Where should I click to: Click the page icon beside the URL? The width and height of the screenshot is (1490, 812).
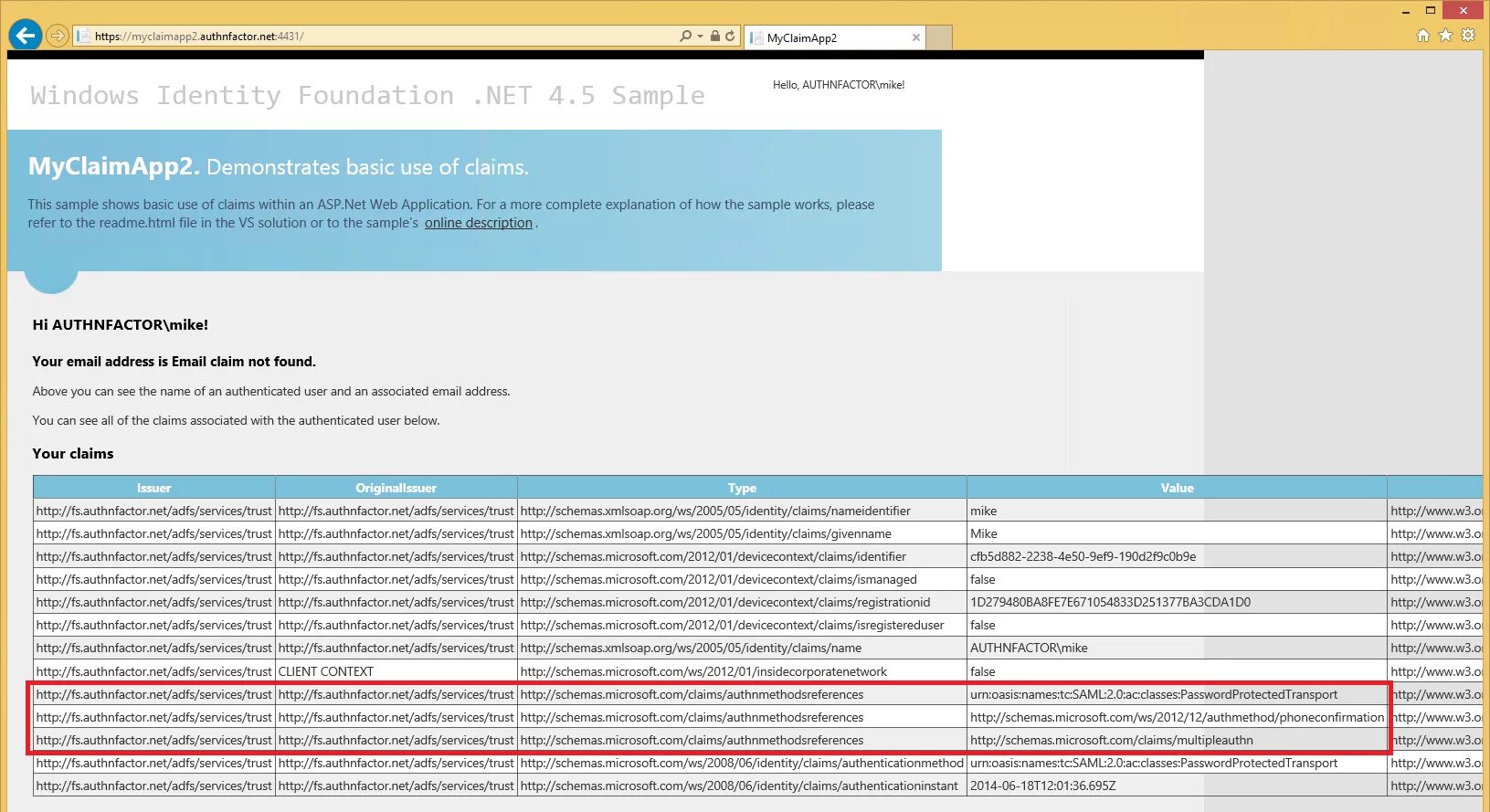(x=84, y=37)
